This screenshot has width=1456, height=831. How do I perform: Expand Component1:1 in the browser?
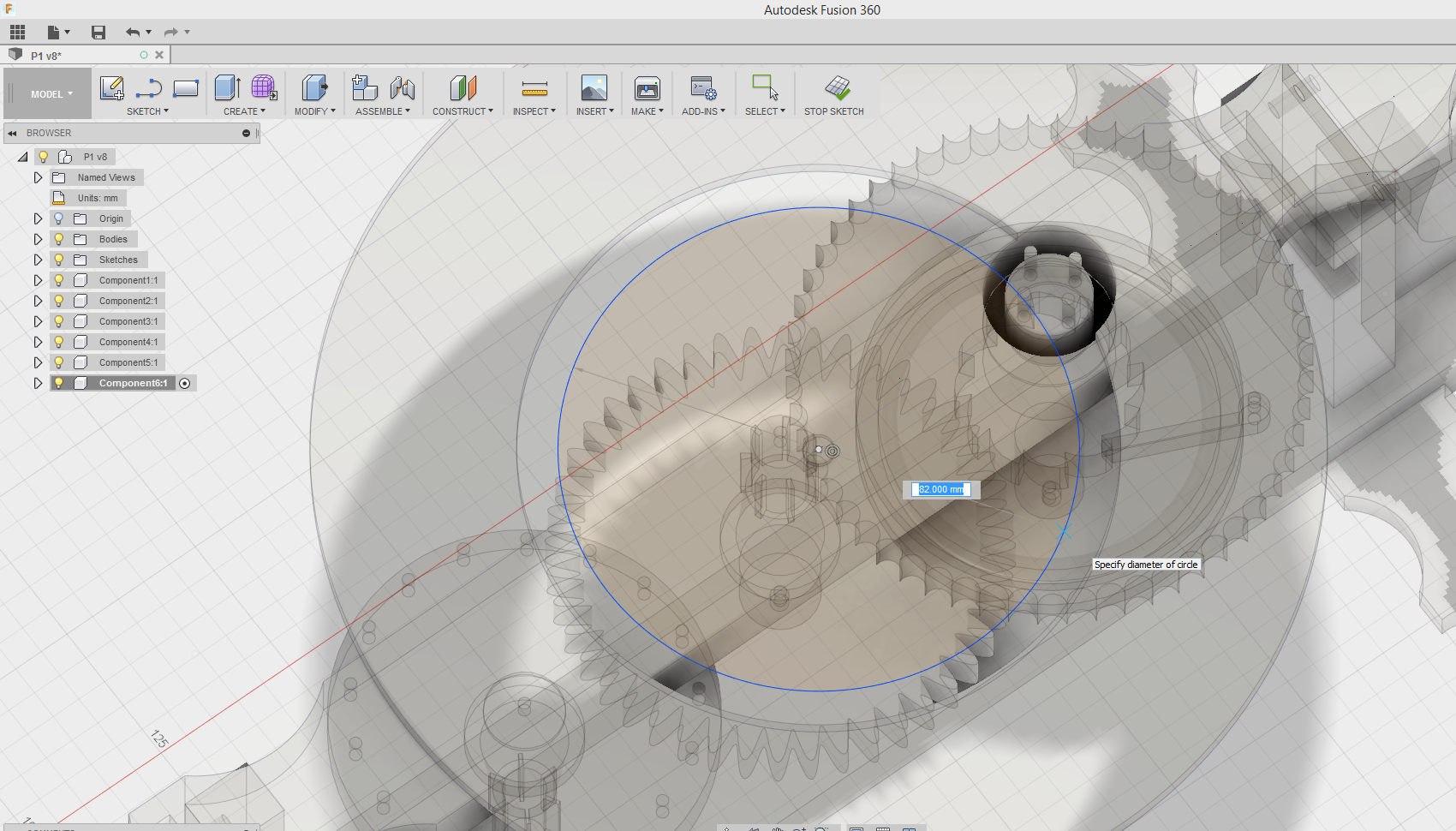point(38,280)
